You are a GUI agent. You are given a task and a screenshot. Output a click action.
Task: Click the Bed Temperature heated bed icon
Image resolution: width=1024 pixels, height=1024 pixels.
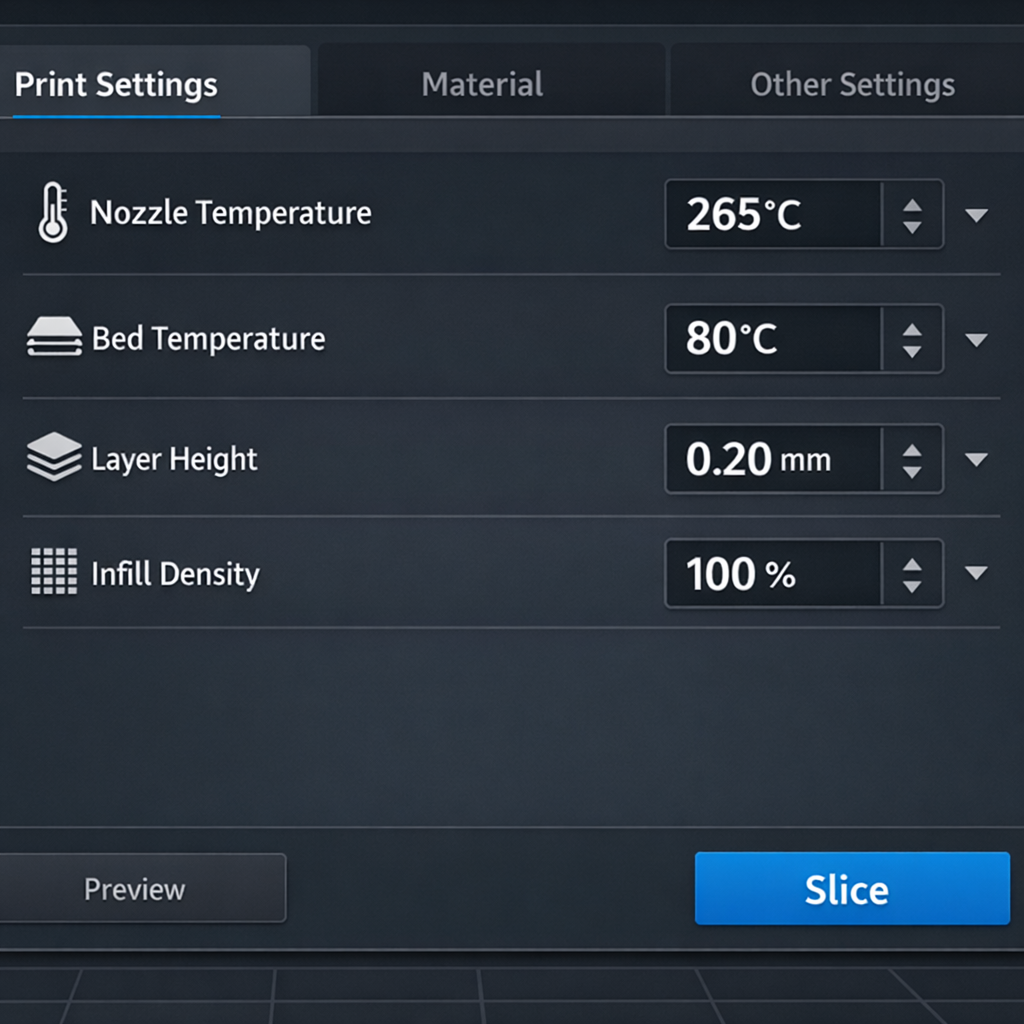click(x=55, y=338)
